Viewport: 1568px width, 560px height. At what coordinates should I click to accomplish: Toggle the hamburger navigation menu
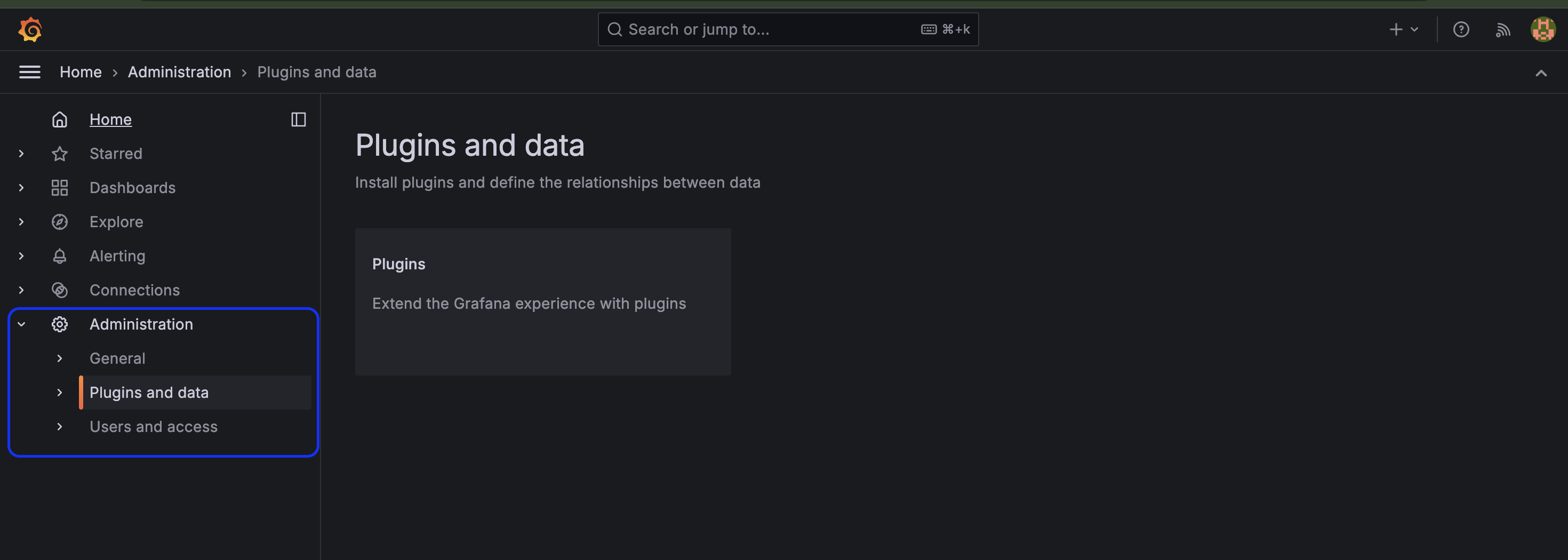tap(30, 72)
